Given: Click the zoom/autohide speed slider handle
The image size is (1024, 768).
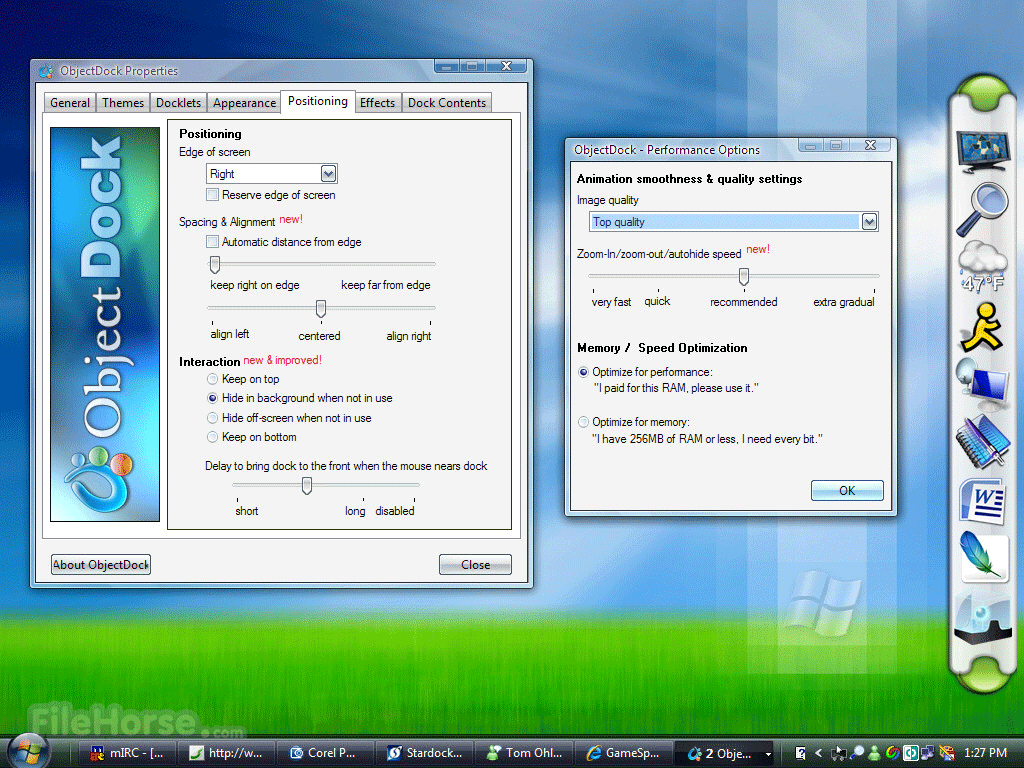Looking at the screenshot, I should pos(743,277).
